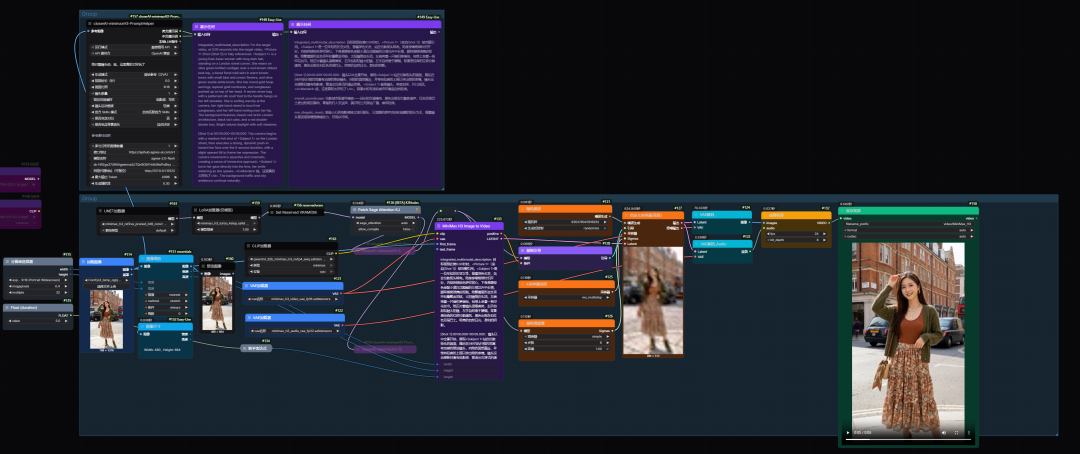Increase the megapixels value in the resolution node
Screen dimensions: 1080x454
click(67, 286)
